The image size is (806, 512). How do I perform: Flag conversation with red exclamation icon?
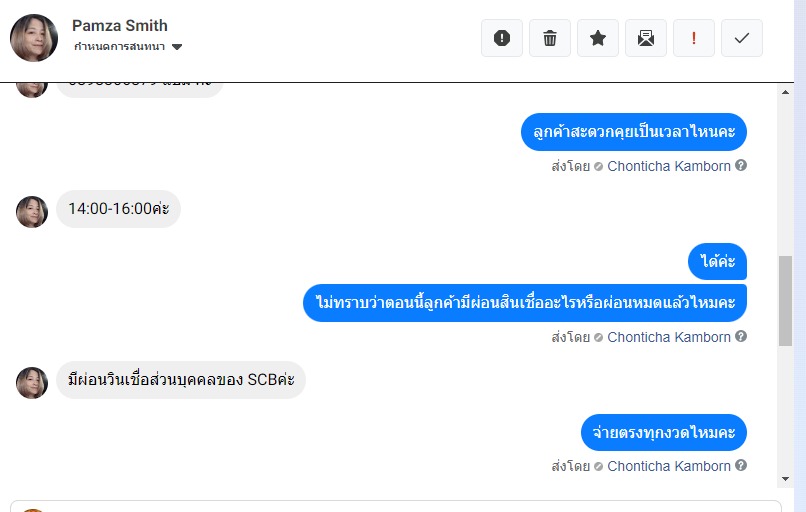[693, 38]
